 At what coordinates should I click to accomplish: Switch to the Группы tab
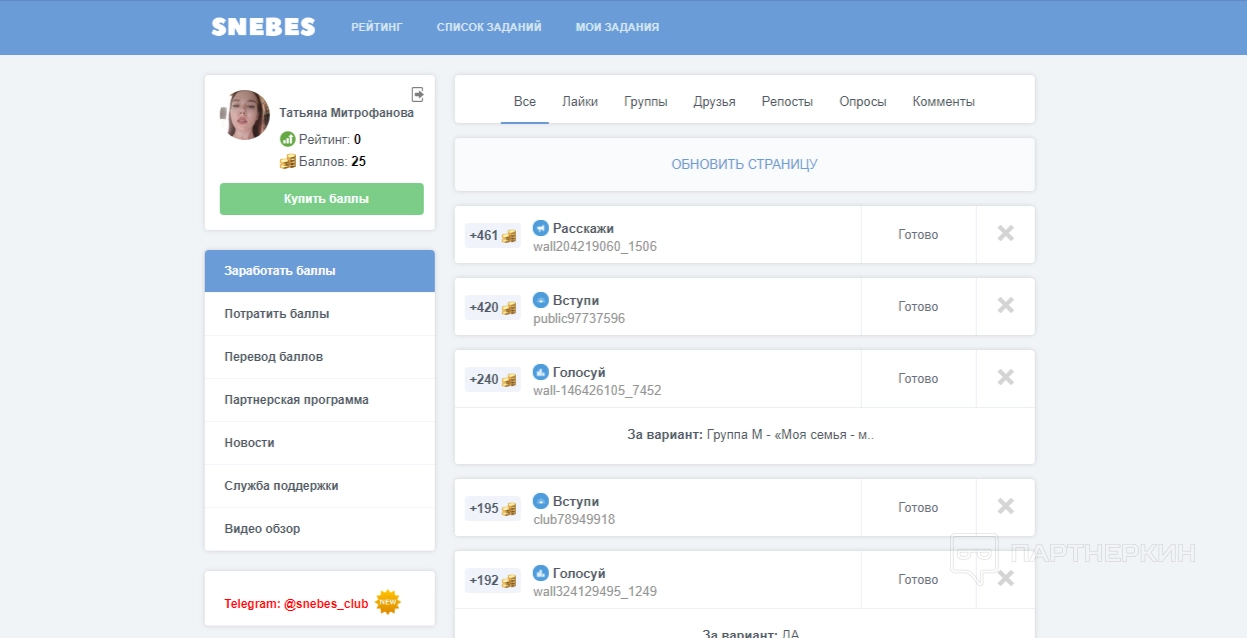pos(646,102)
